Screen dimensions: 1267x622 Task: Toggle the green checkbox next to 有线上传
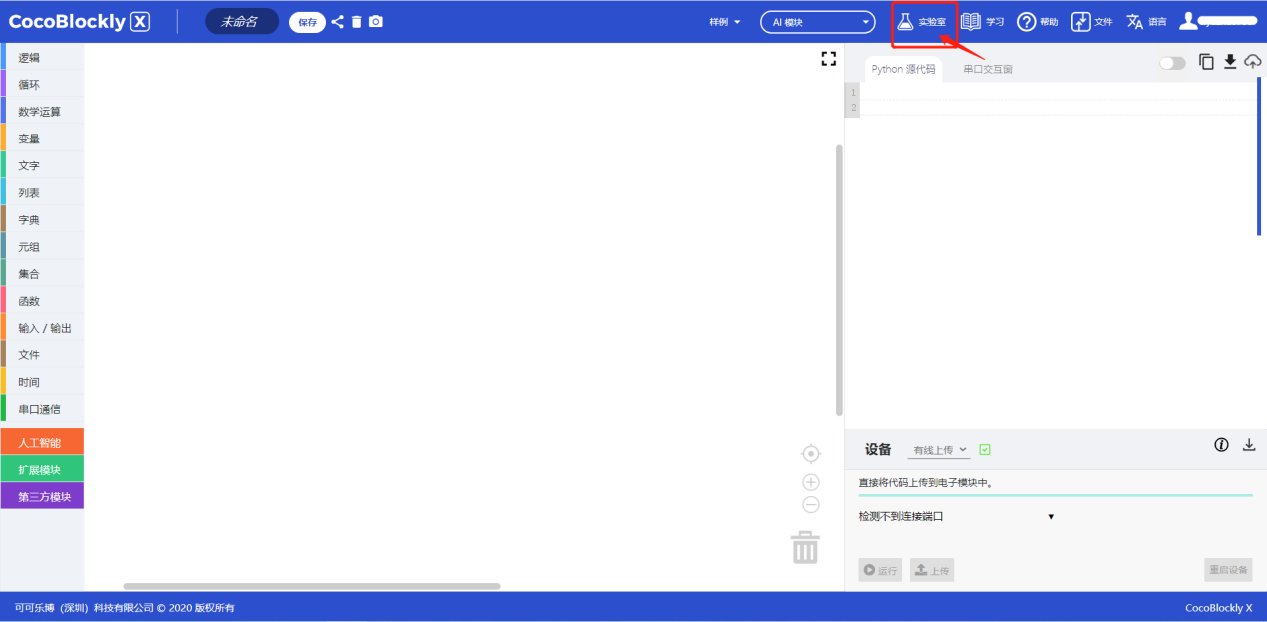[985, 450]
